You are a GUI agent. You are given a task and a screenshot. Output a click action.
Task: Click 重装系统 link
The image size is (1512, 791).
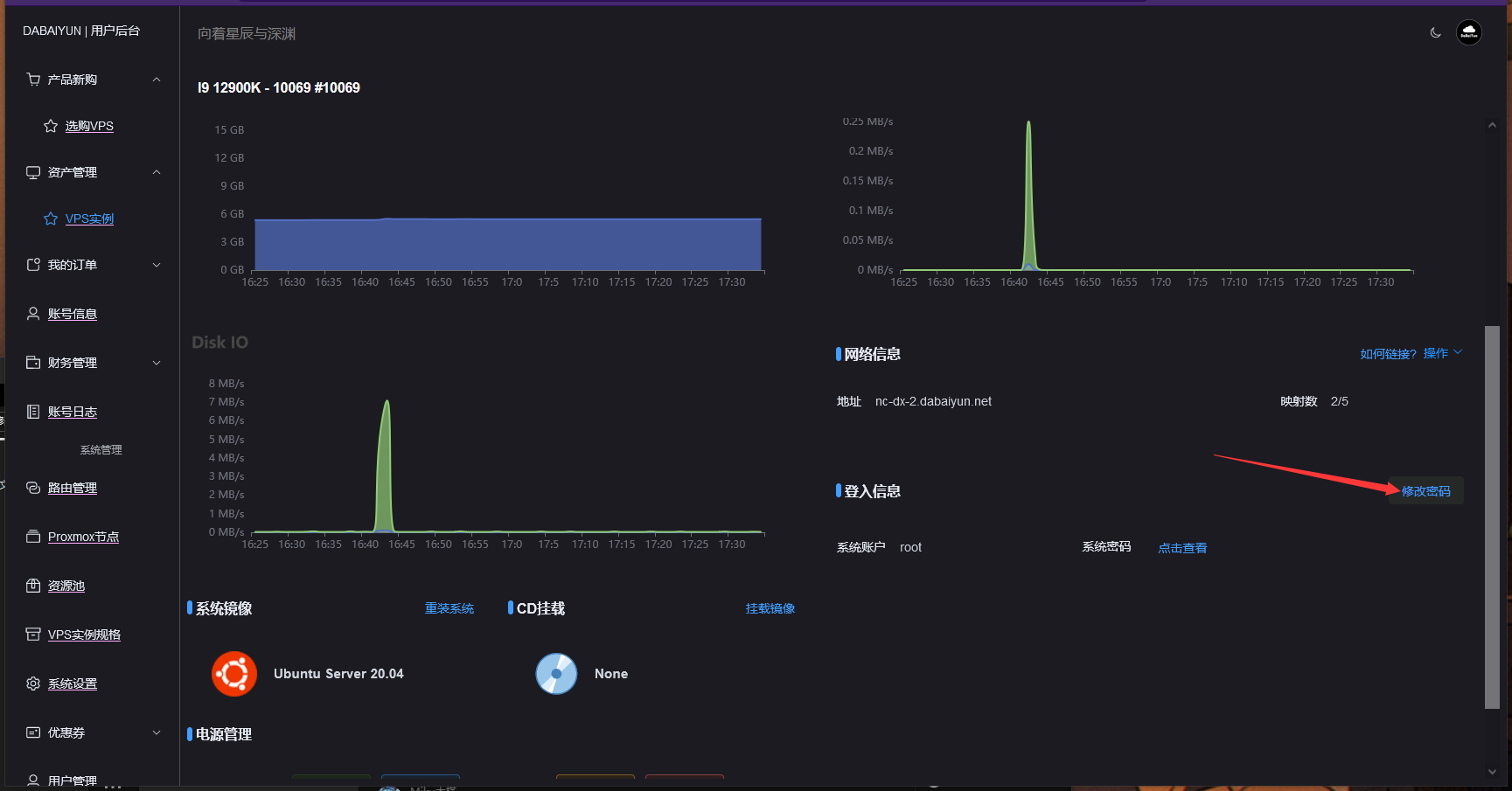(x=449, y=608)
